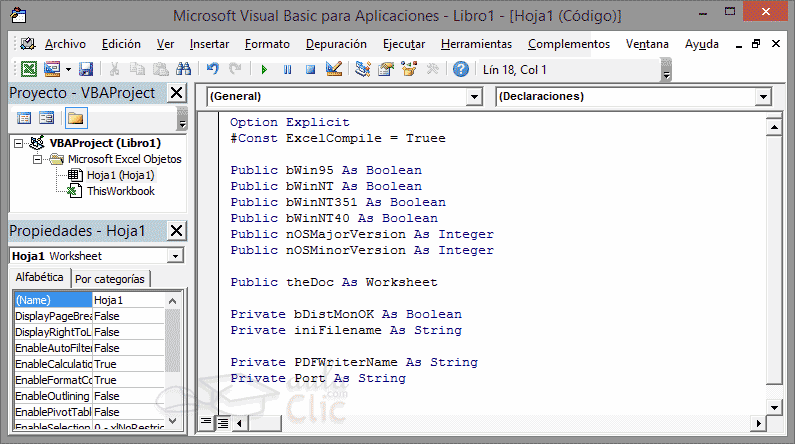Click the Save (Guardar) toolbar icon
This screenshot has width=795, height=444.
click(x=85, y=69)
